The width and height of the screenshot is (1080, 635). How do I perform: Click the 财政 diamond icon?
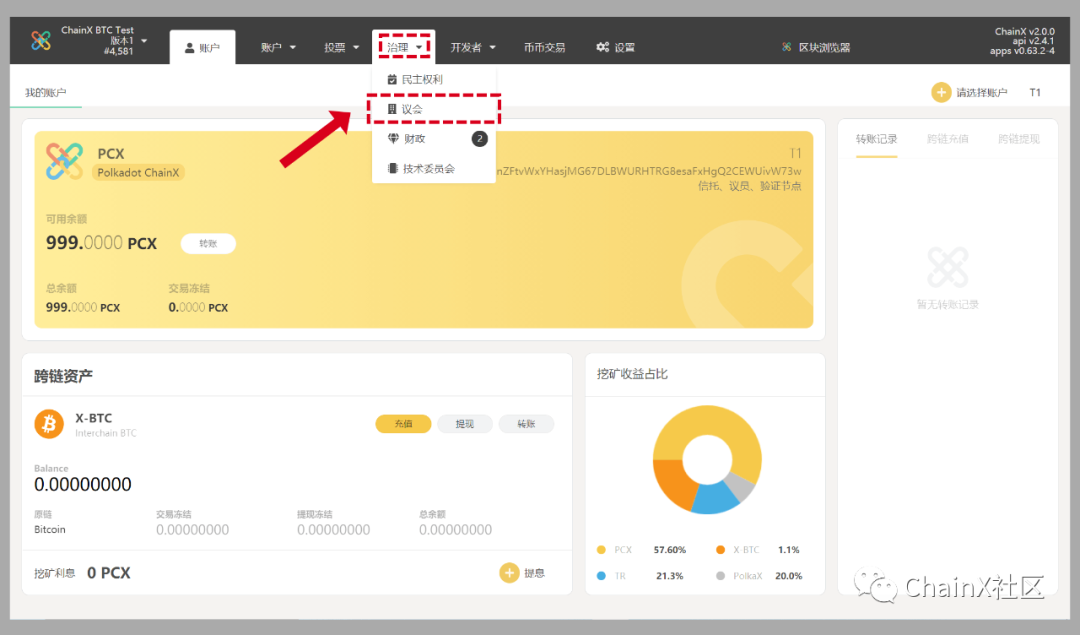click(x=393, y=138)
